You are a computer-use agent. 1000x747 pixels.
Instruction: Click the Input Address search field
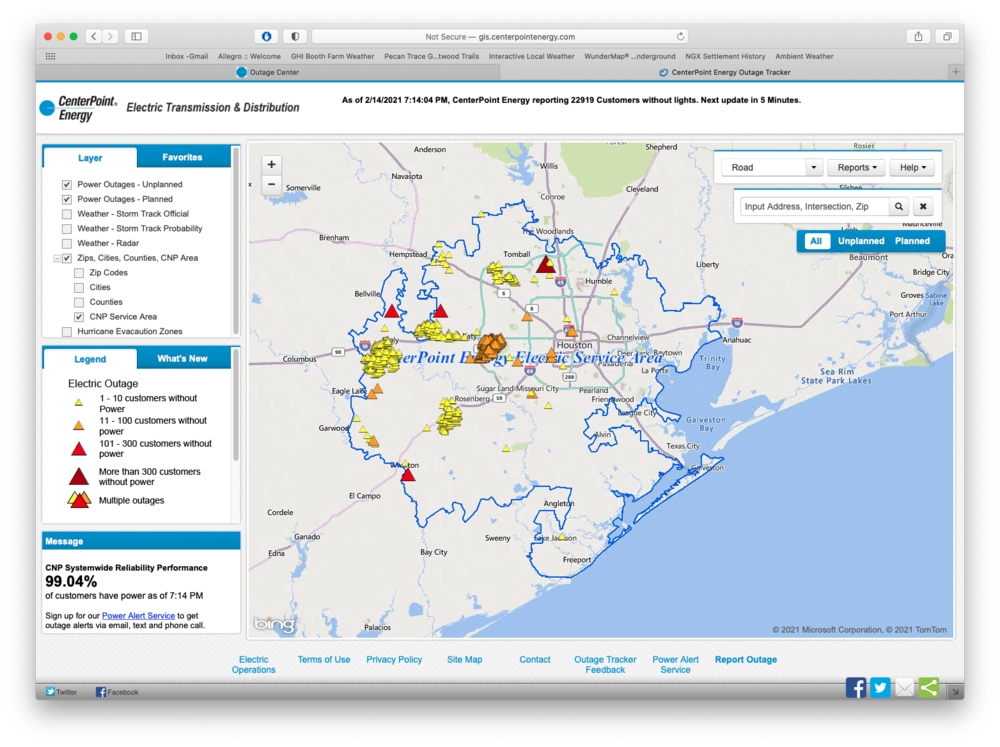tap(814, 207)
